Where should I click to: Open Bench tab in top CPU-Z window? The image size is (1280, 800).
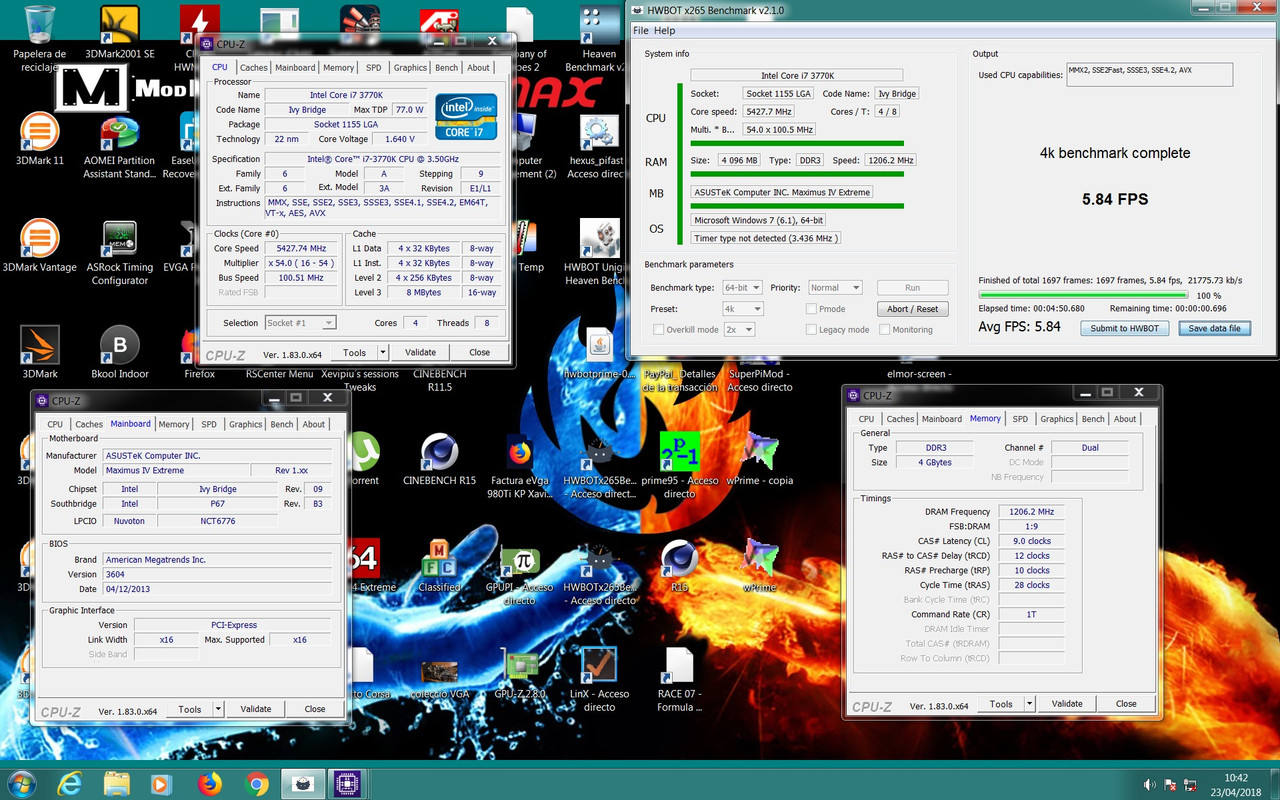(x=447, y=68)
